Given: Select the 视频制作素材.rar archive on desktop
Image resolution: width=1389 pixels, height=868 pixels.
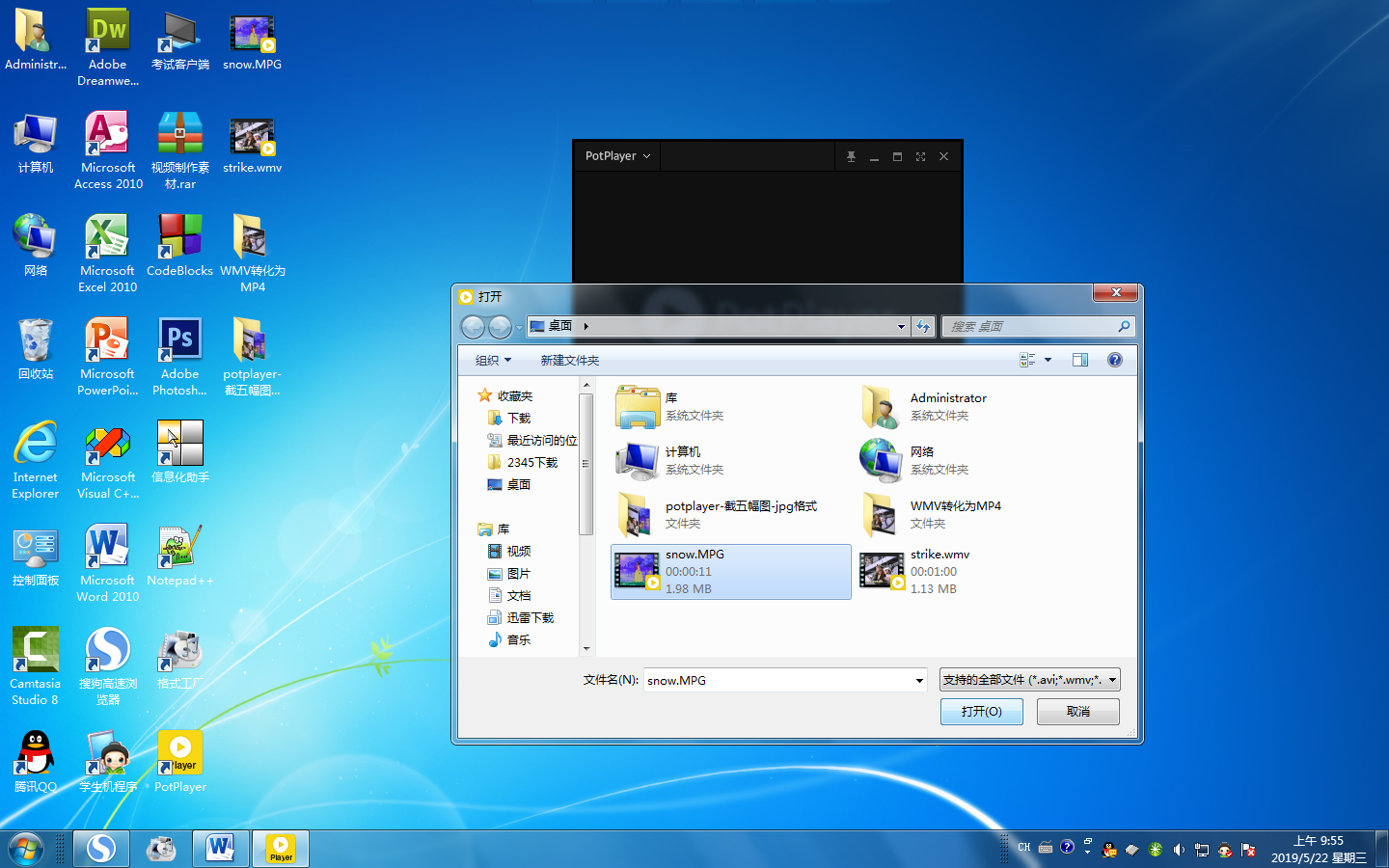Looking at the screenshot, I should click(180, 150).
